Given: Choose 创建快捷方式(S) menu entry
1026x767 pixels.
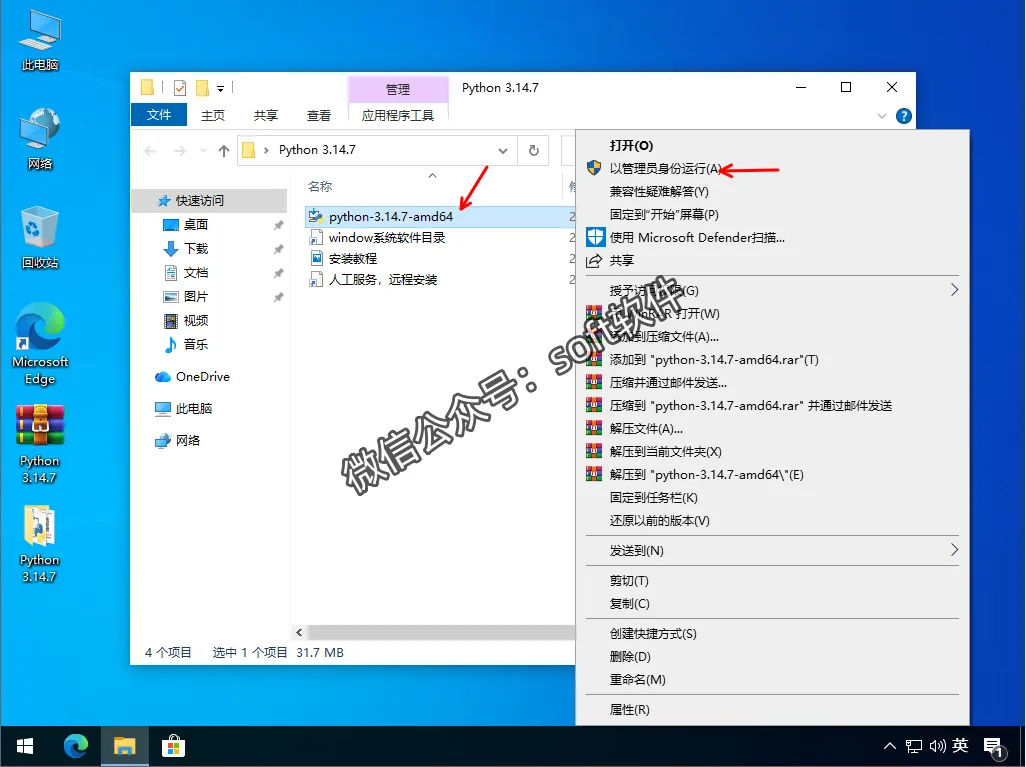Looking at the screenshot, I should [772, 633].
